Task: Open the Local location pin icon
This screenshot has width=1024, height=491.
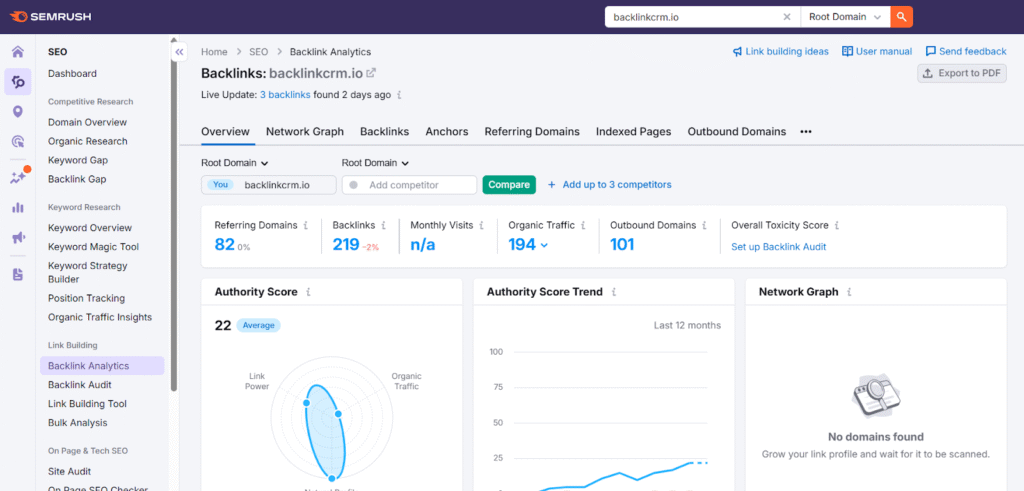Action: pyautogui.click(x=17, y=112)
